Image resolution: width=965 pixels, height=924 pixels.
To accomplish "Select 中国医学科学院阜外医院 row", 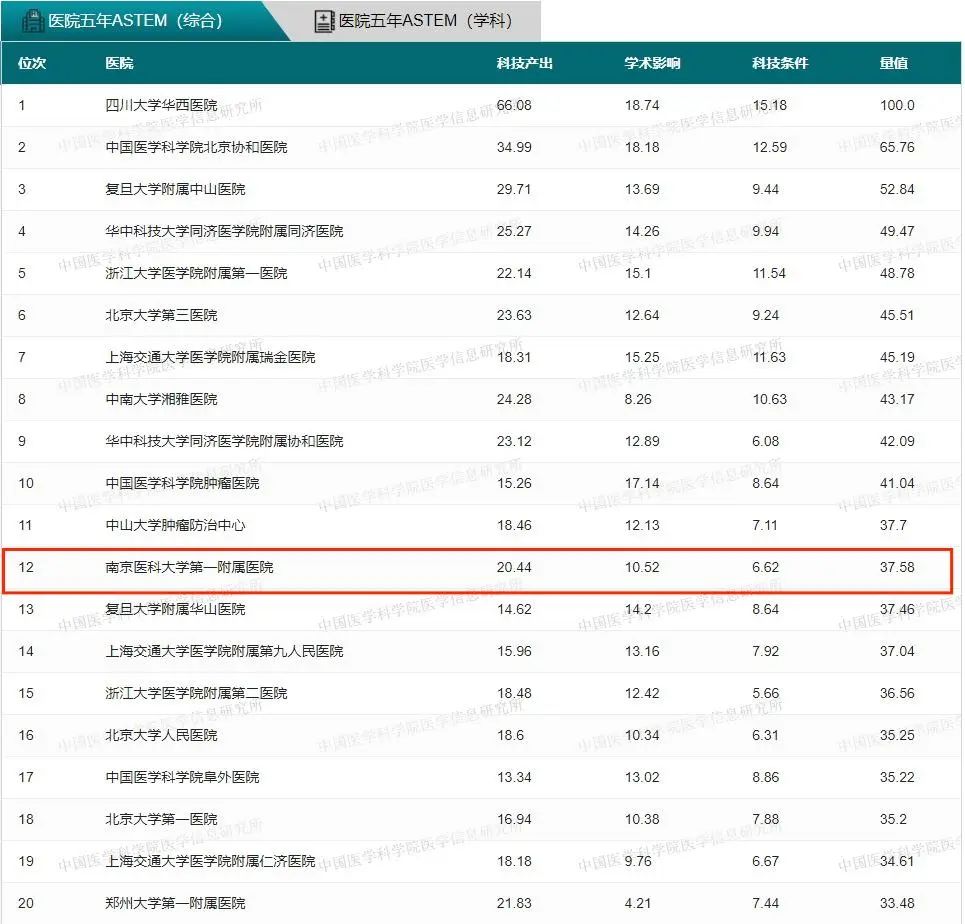I will coord(481,777).
